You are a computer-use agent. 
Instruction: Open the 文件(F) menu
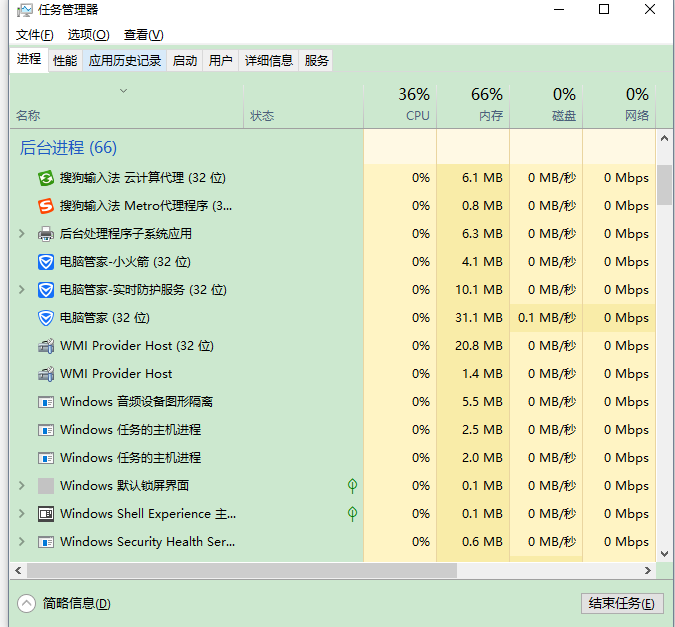[x=34, y=34]
